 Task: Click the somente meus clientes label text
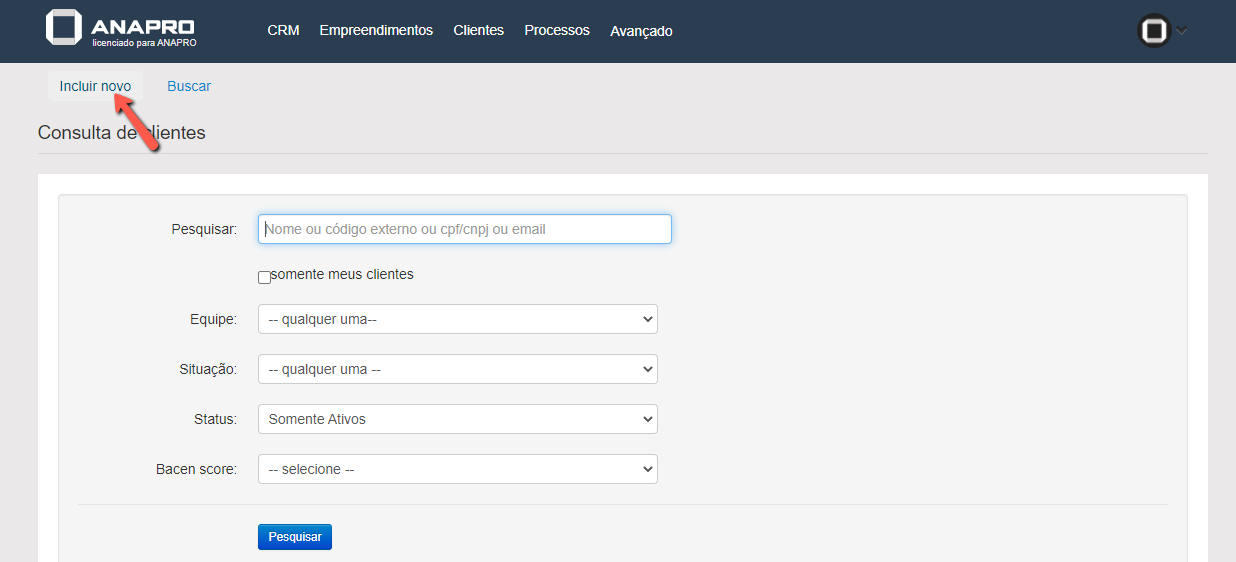point(342,274)
